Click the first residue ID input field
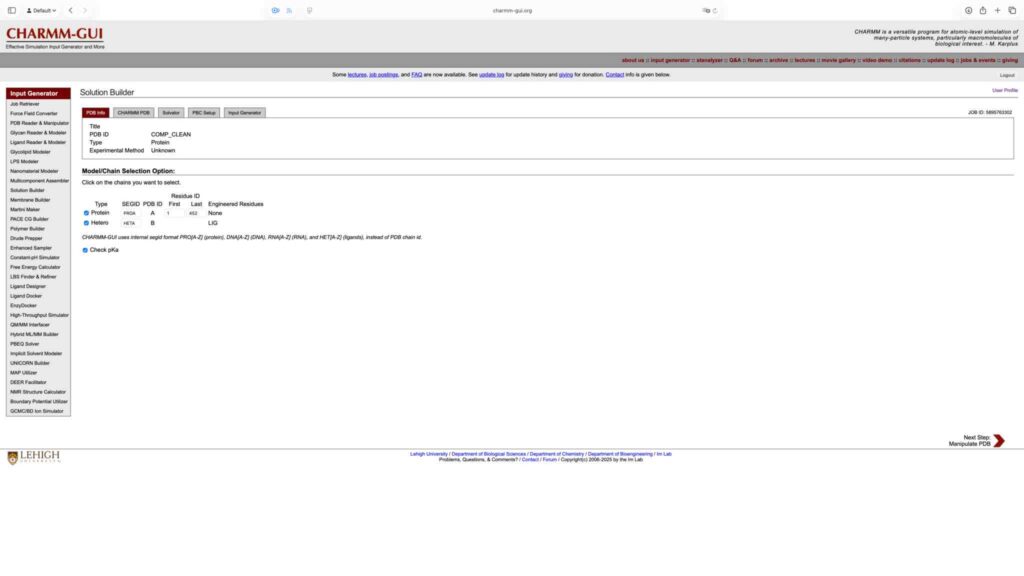Image resolution: width=1024 pixels, height=576 pixels. (174, 213)
